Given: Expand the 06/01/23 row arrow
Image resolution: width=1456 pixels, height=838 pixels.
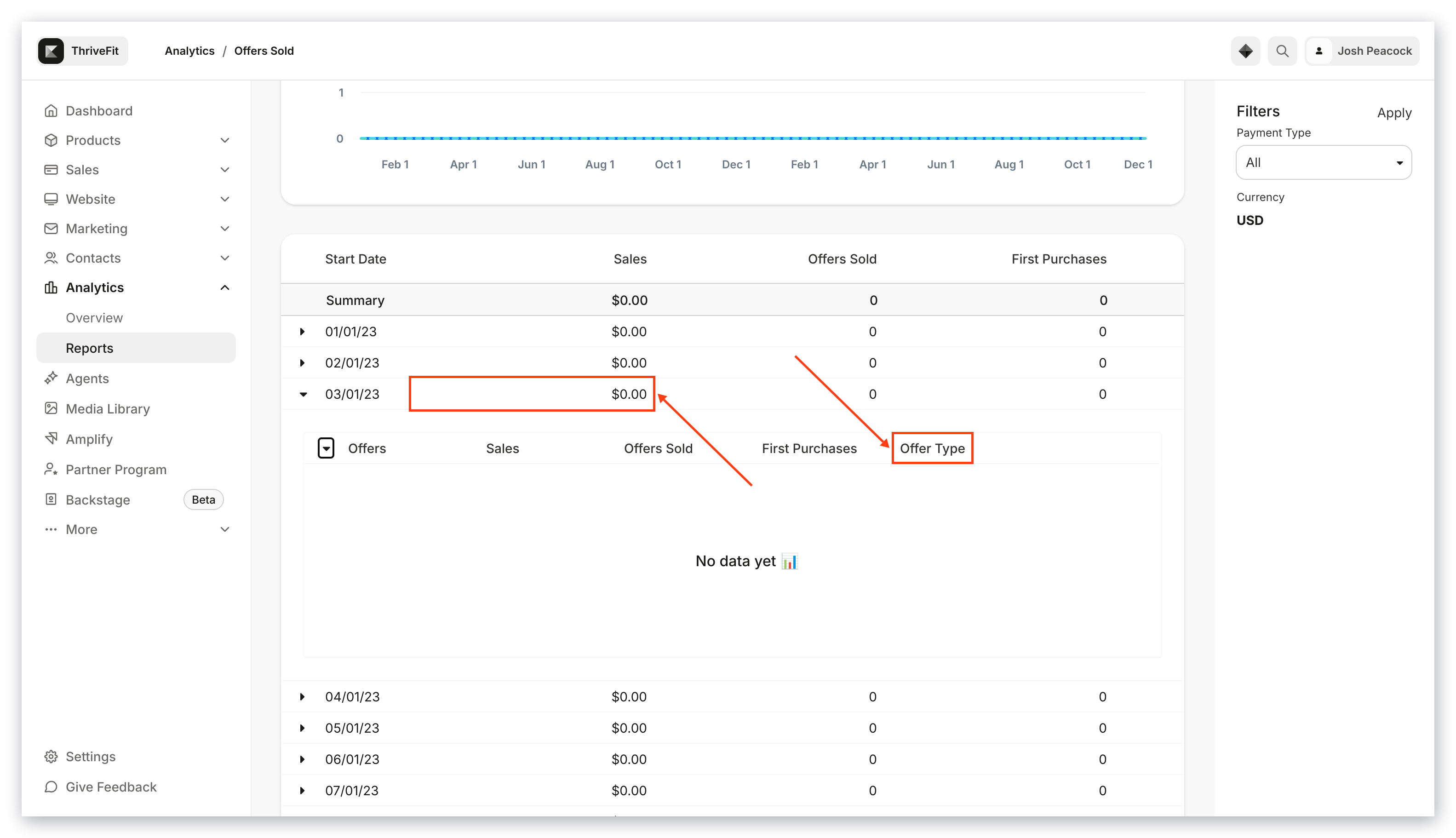Looking at the screenshot, I should click(302, 759).
